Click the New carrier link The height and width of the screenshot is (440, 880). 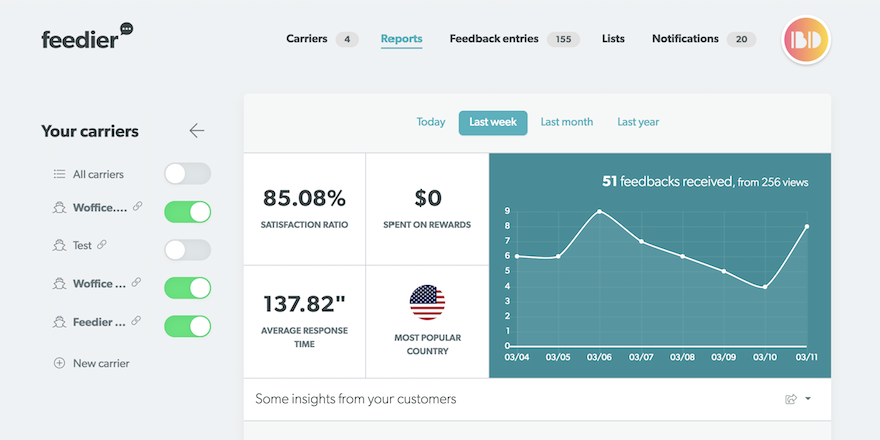101,363
